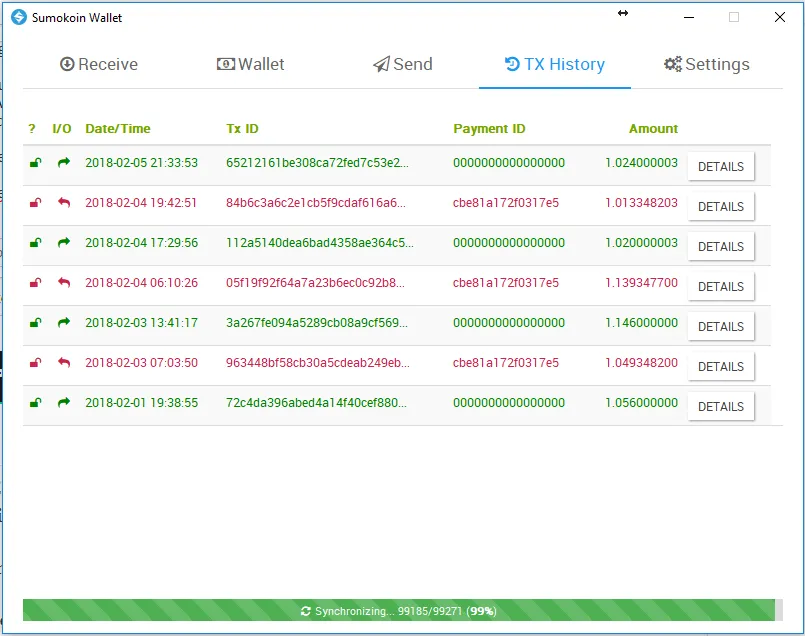View DETAILS for amount 1.139347700
Image resolution: width=805 pixels, height=636 pixels.
[x=721, y=286]
